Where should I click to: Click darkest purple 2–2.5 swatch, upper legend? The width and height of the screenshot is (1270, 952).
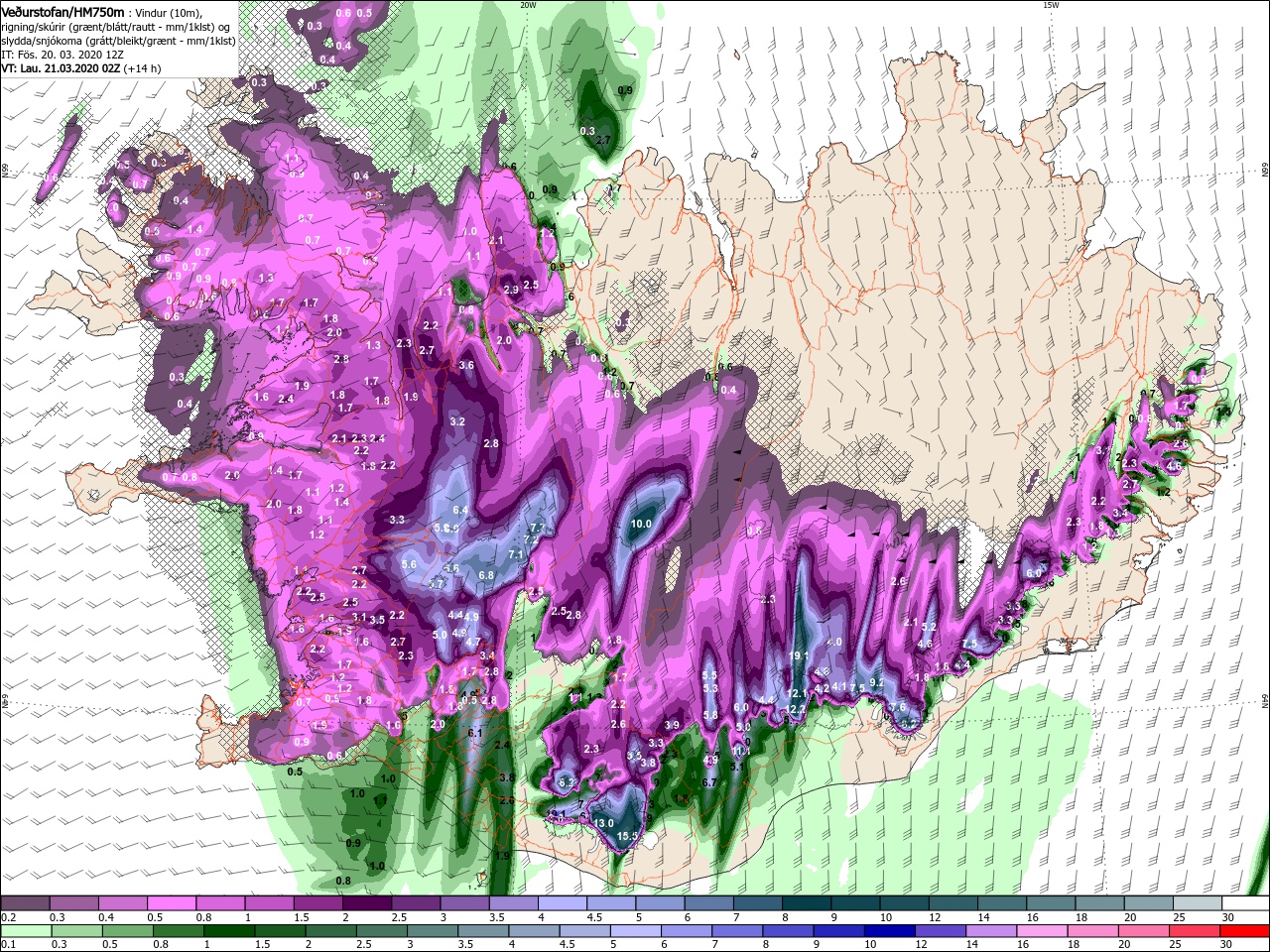366,903
